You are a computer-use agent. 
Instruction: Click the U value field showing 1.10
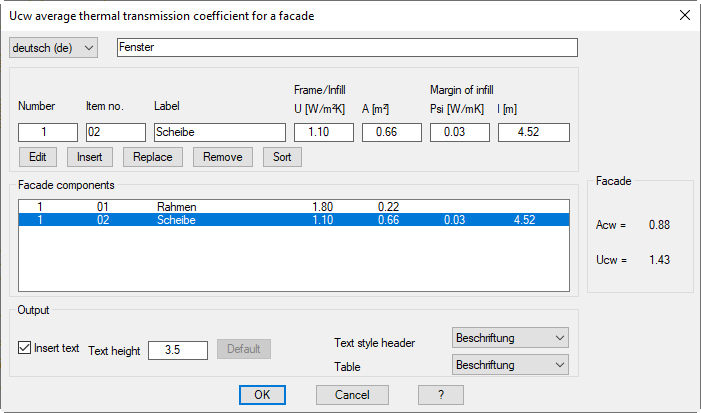(323, 132)
